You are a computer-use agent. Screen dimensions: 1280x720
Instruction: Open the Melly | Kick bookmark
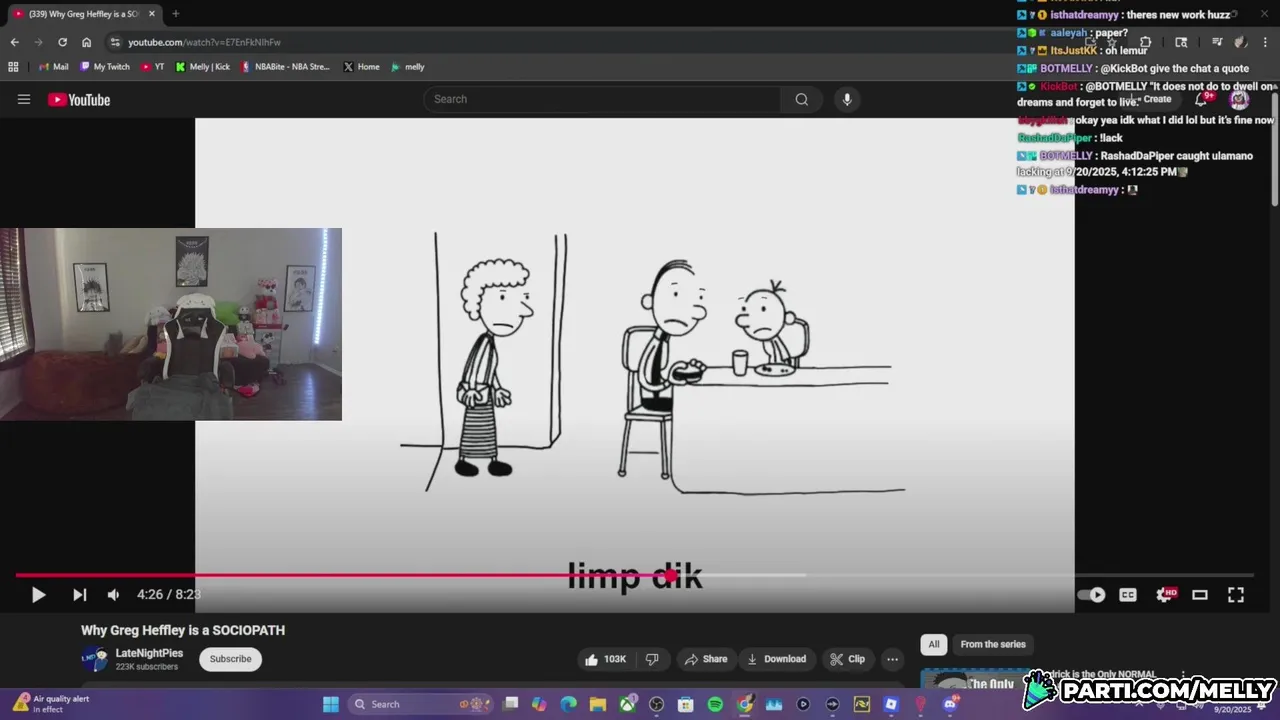(202, 67)
